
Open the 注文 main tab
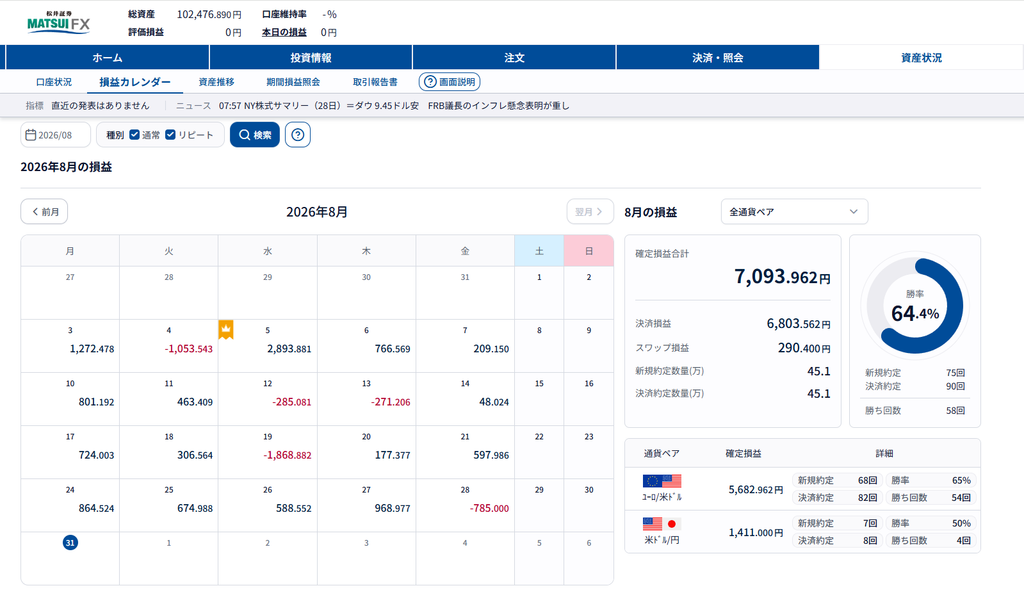(514, 57)
